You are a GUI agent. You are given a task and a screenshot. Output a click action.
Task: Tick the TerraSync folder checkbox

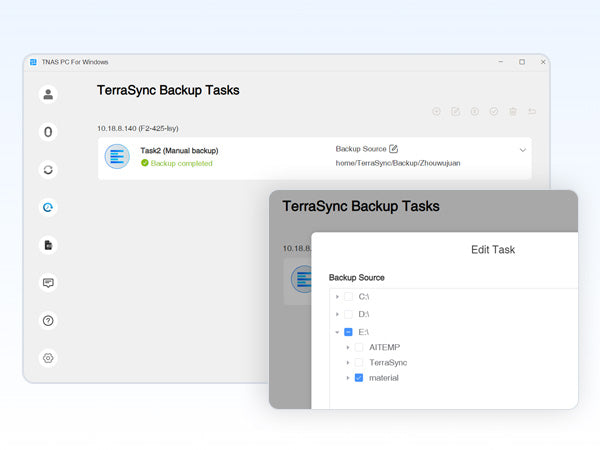point(359,362)
